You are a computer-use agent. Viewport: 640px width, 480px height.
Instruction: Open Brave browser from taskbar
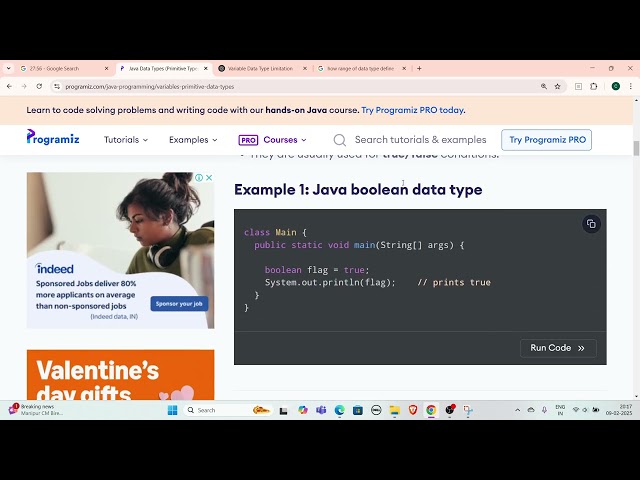413,410
